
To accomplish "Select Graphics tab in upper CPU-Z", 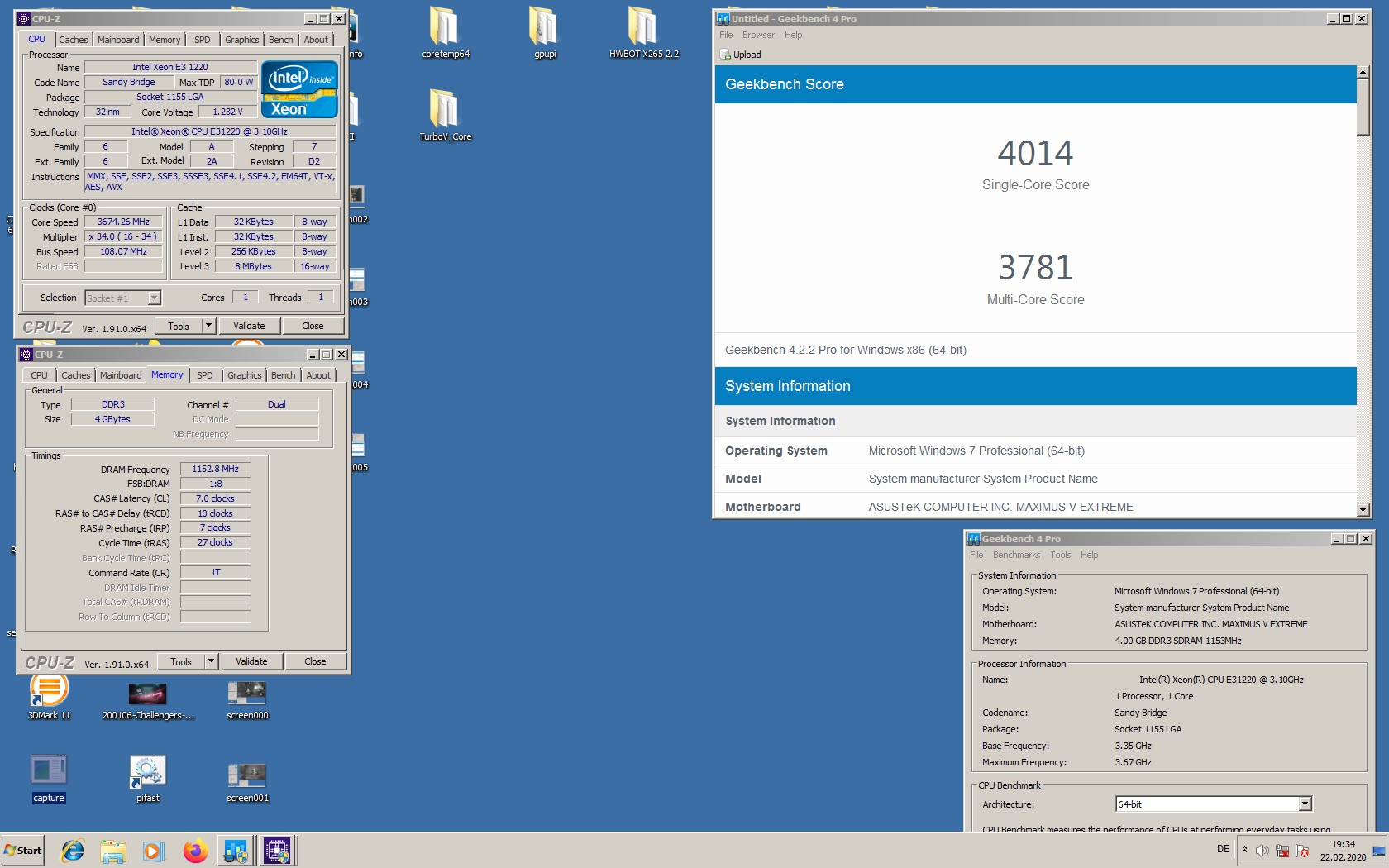I will point(242,40).
